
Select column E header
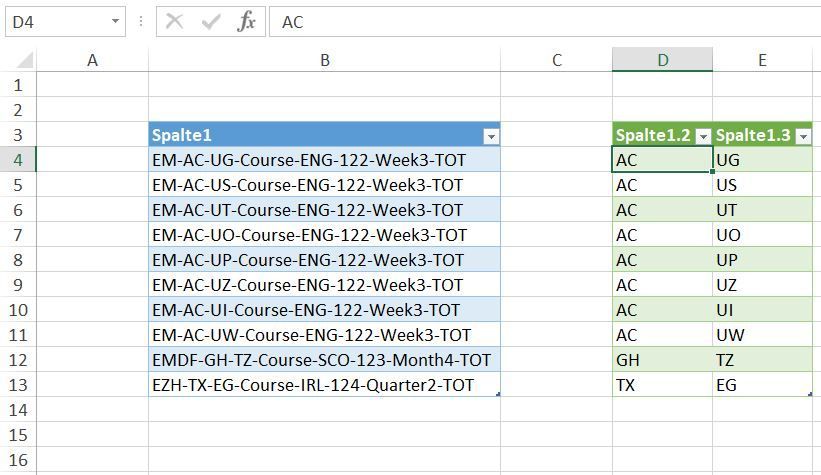click(x=762, y=60)
